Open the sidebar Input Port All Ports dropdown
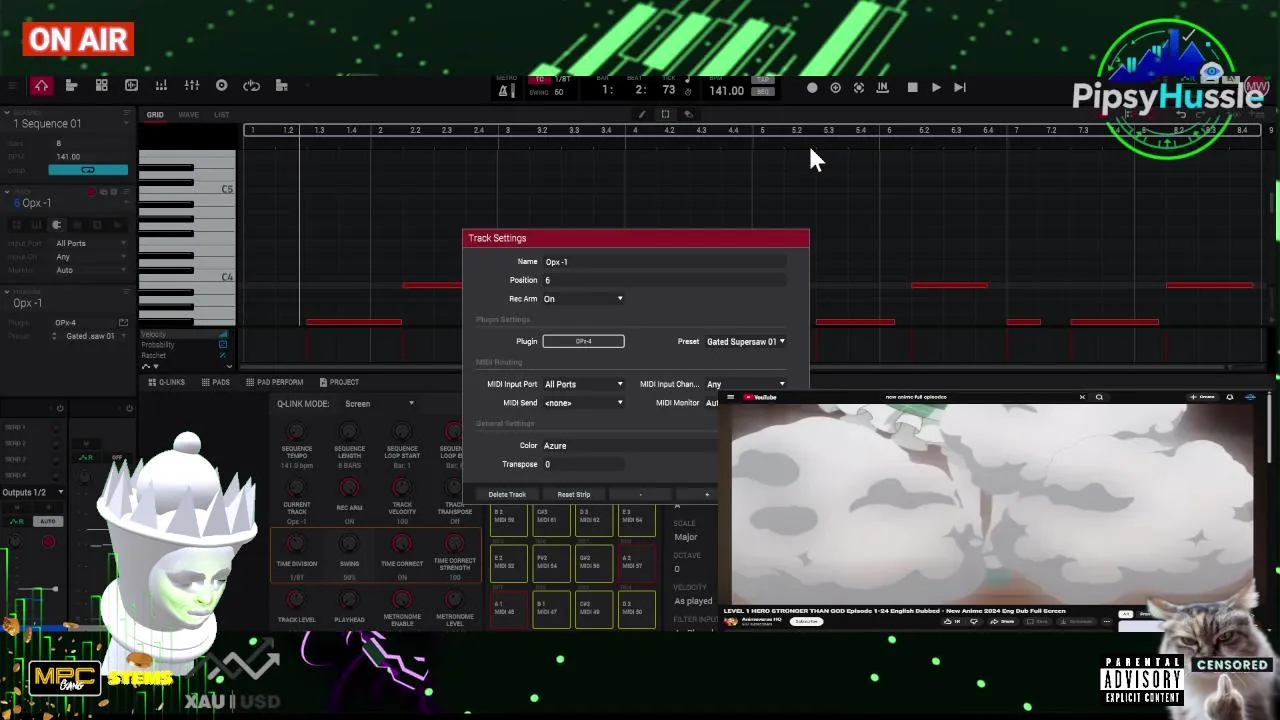 pyautogui.click(x=91, y=243)
